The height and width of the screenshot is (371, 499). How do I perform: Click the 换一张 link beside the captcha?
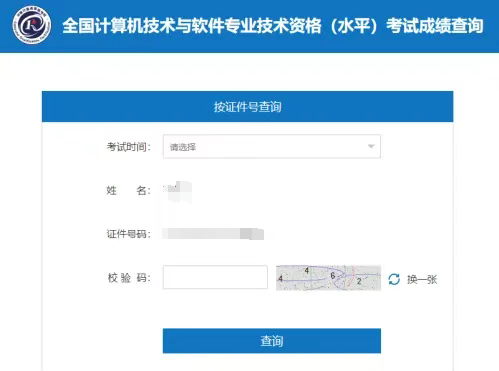422,279
